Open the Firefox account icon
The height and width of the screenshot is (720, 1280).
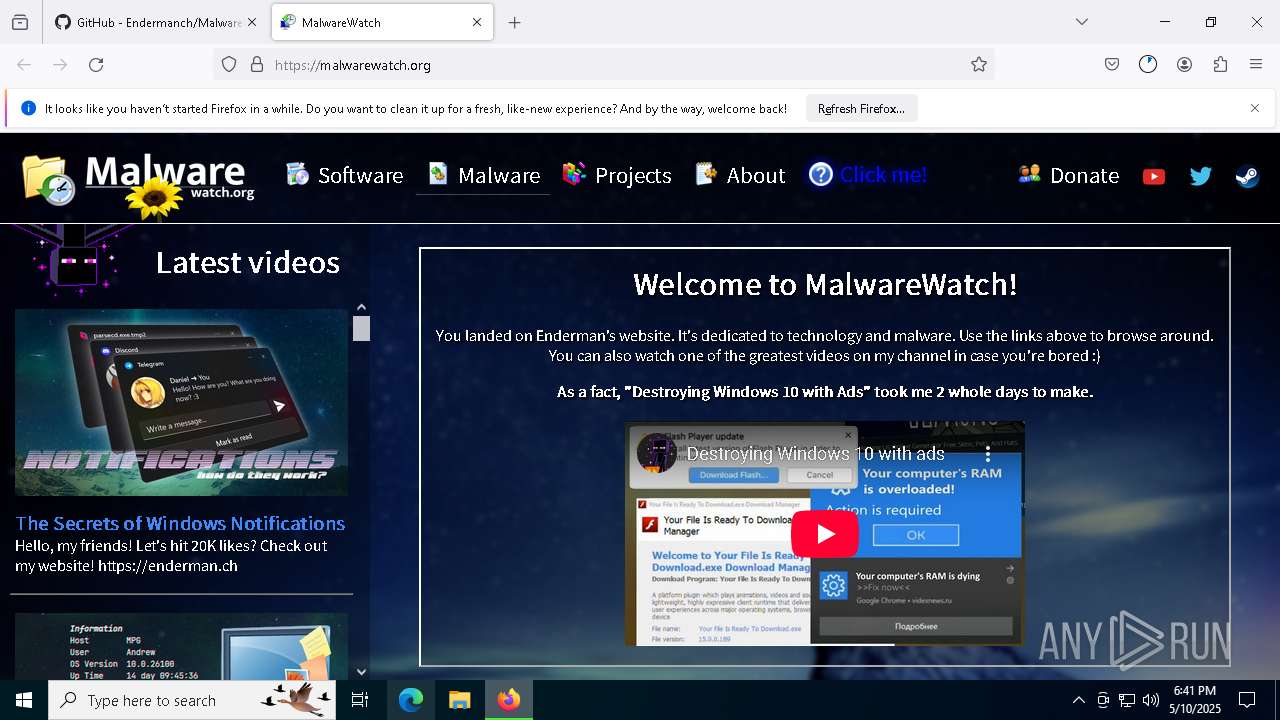pyautogui.click(x=1184, y=65)
